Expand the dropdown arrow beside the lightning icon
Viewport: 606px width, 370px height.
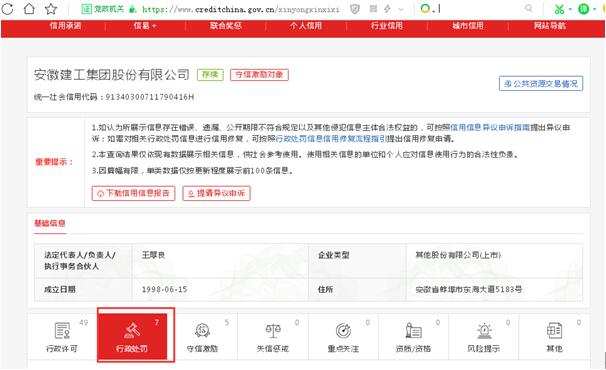pos(401,9)
